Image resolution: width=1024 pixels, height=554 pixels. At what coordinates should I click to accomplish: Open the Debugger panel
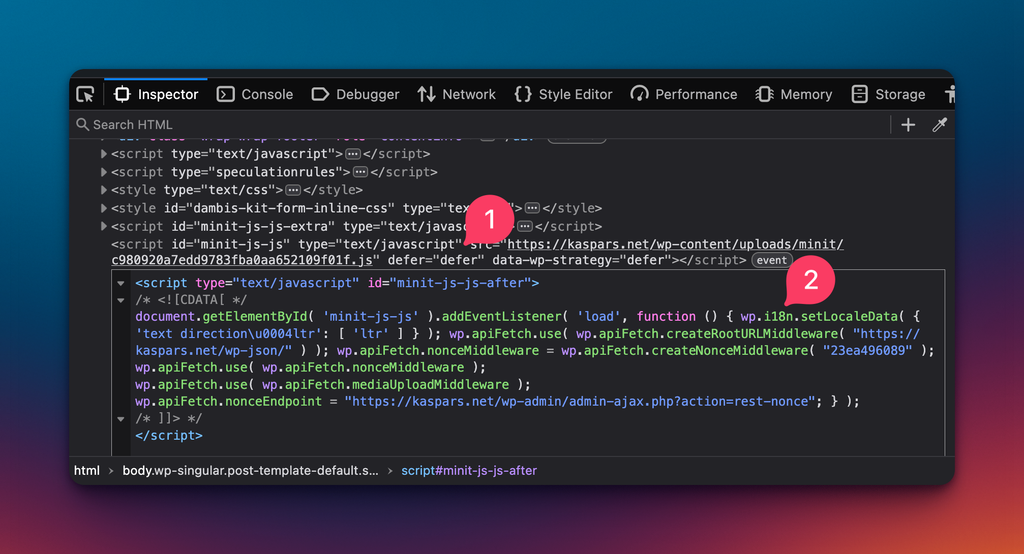pyautogui.click(x=355, y=94)
